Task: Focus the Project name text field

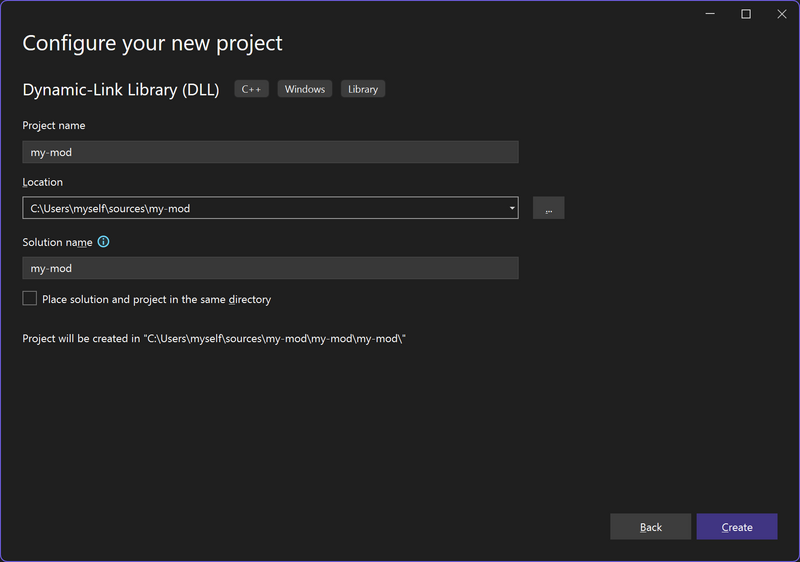Action: click(x=270, y=152)
